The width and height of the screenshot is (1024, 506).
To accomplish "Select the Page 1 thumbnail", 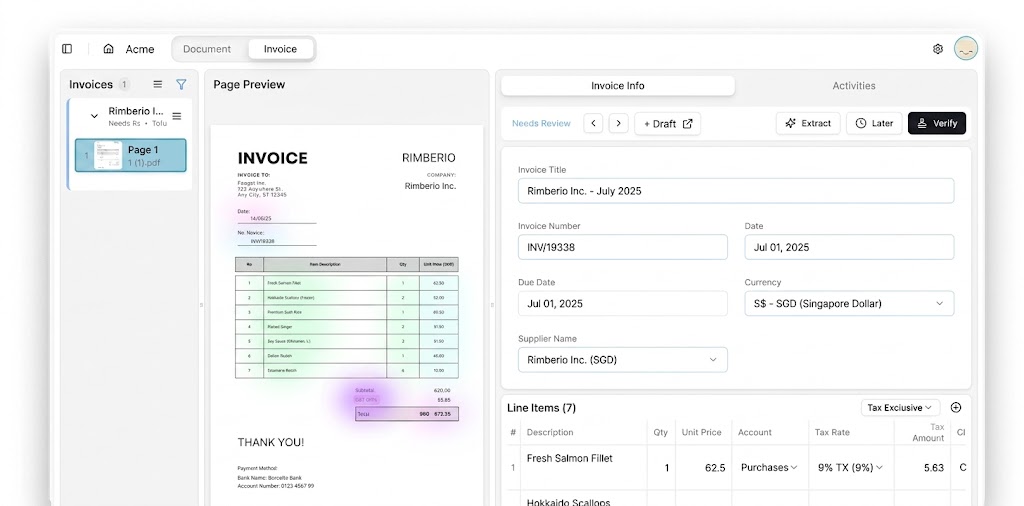I will (131, 155).
